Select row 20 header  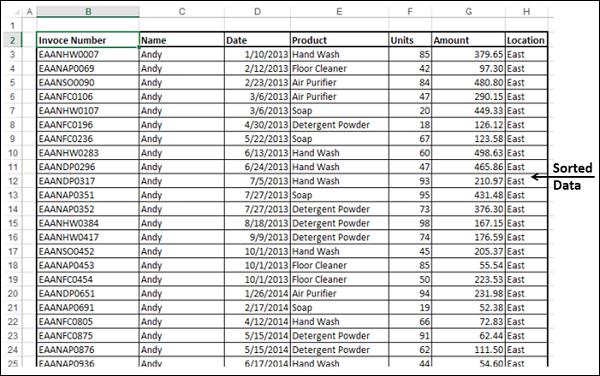(x=12, y=293)
